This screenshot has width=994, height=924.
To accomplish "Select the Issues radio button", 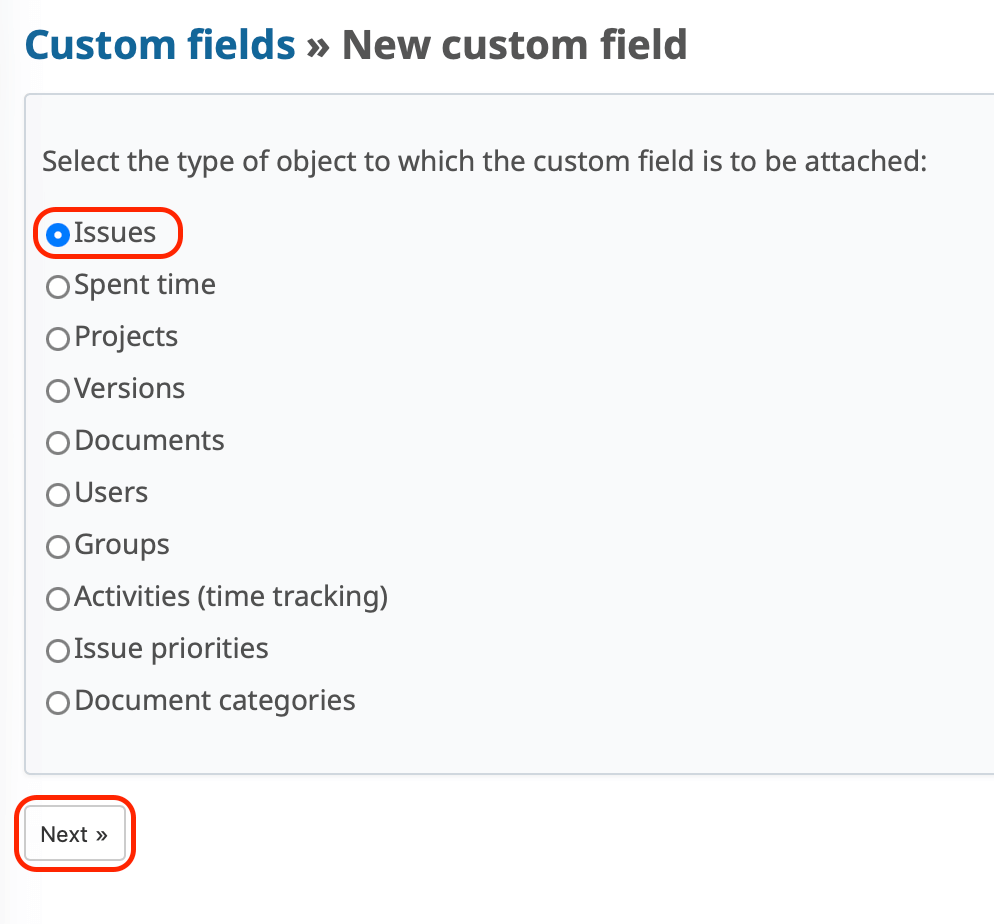I will (58, 235).
